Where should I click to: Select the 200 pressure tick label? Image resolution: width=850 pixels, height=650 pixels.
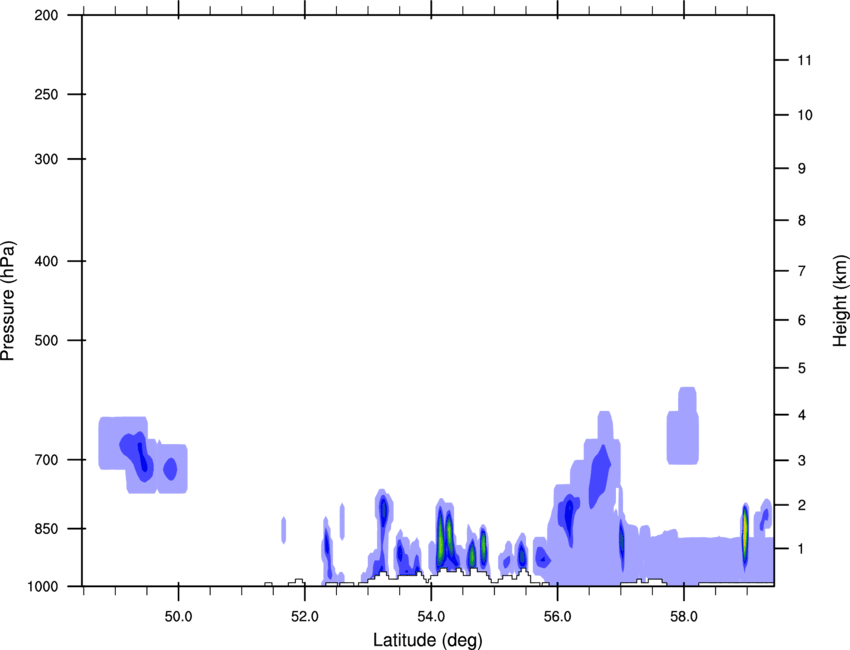tap(46, 15)
